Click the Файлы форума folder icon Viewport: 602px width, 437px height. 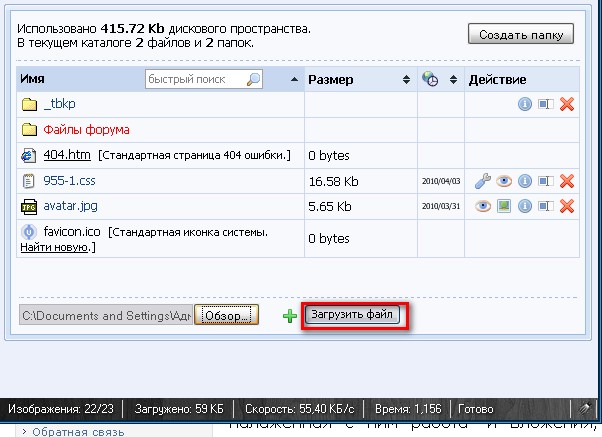(x=29, y=130)
